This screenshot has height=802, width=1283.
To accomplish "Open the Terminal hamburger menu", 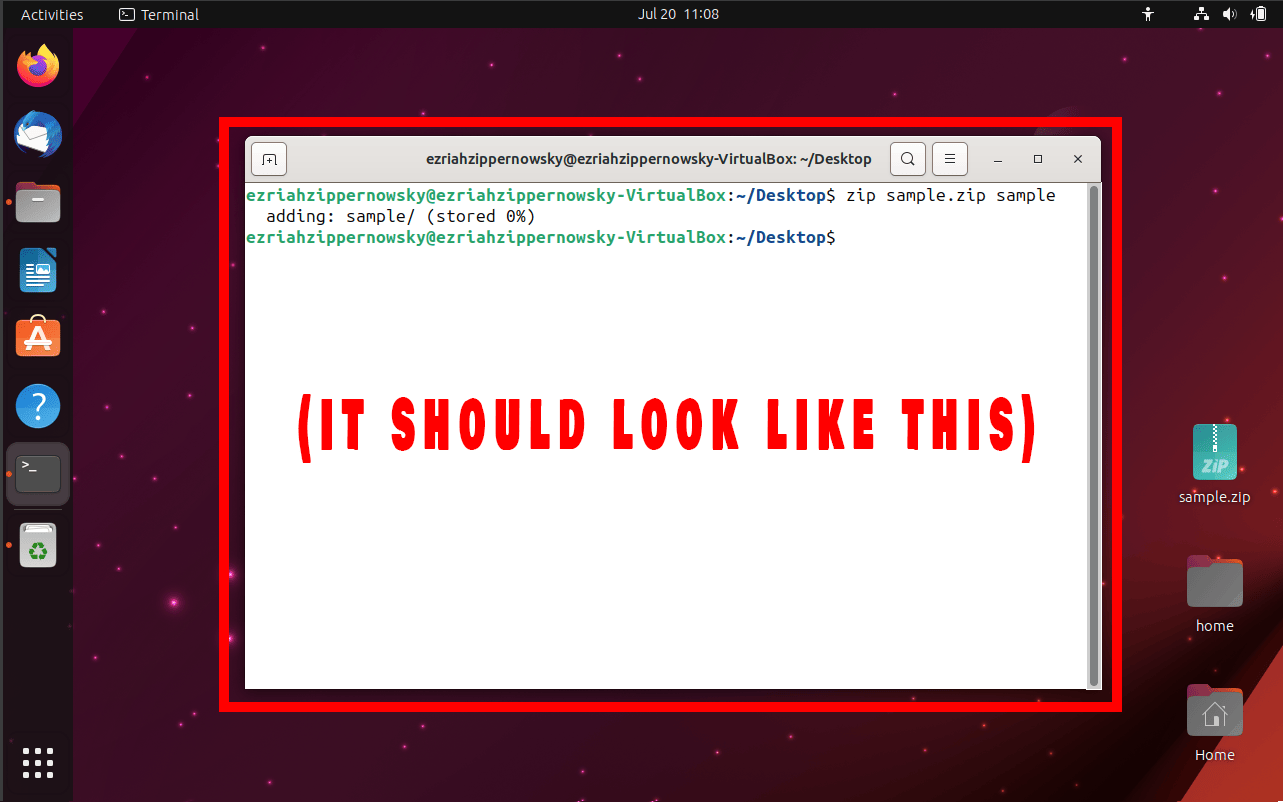I will tap(949, 158).
